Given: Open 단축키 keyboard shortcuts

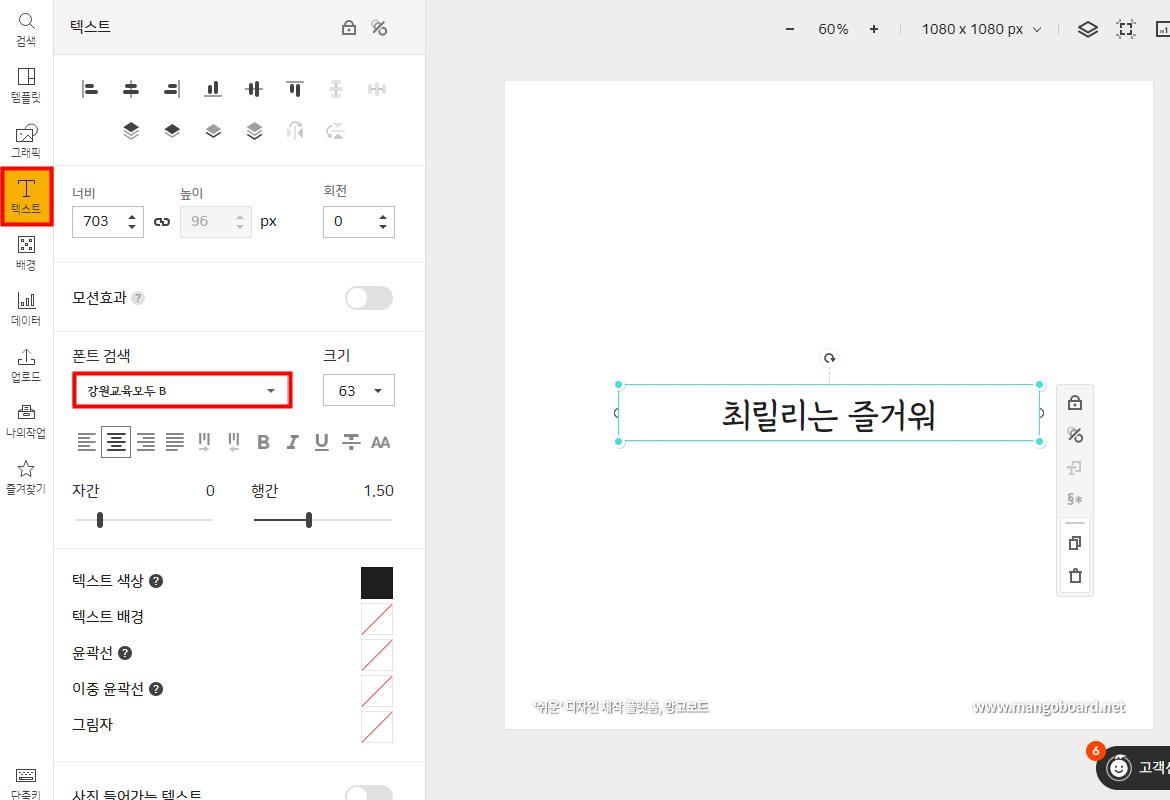Looking at the screenshot, I should 26,784.
